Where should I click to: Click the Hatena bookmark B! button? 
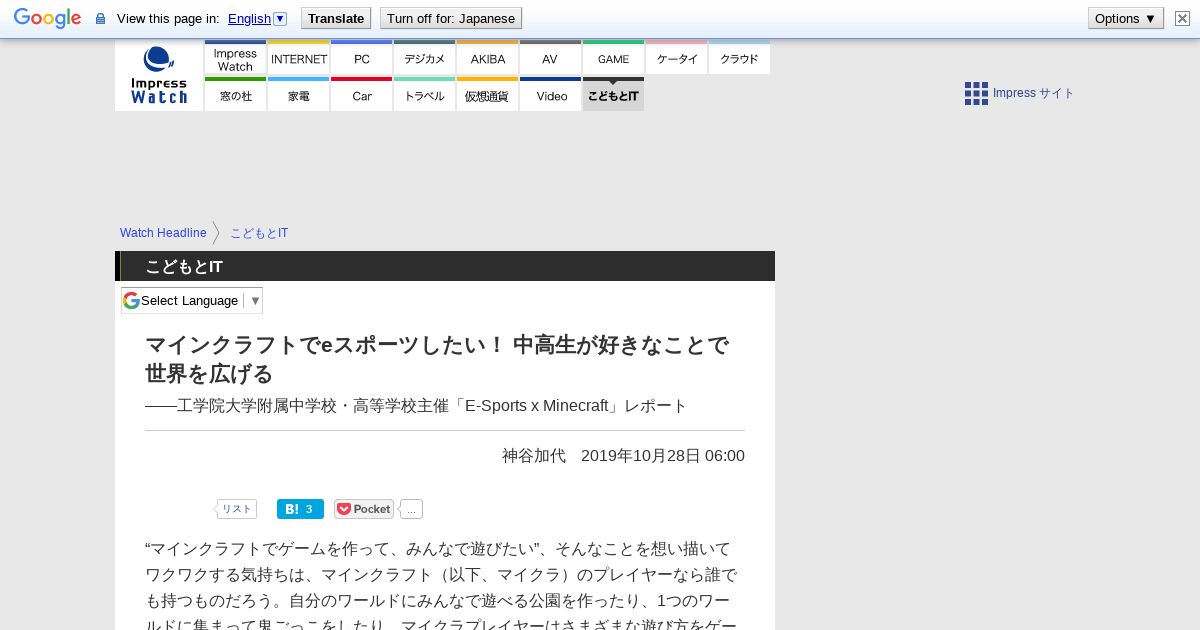click(x=300, y=509)
